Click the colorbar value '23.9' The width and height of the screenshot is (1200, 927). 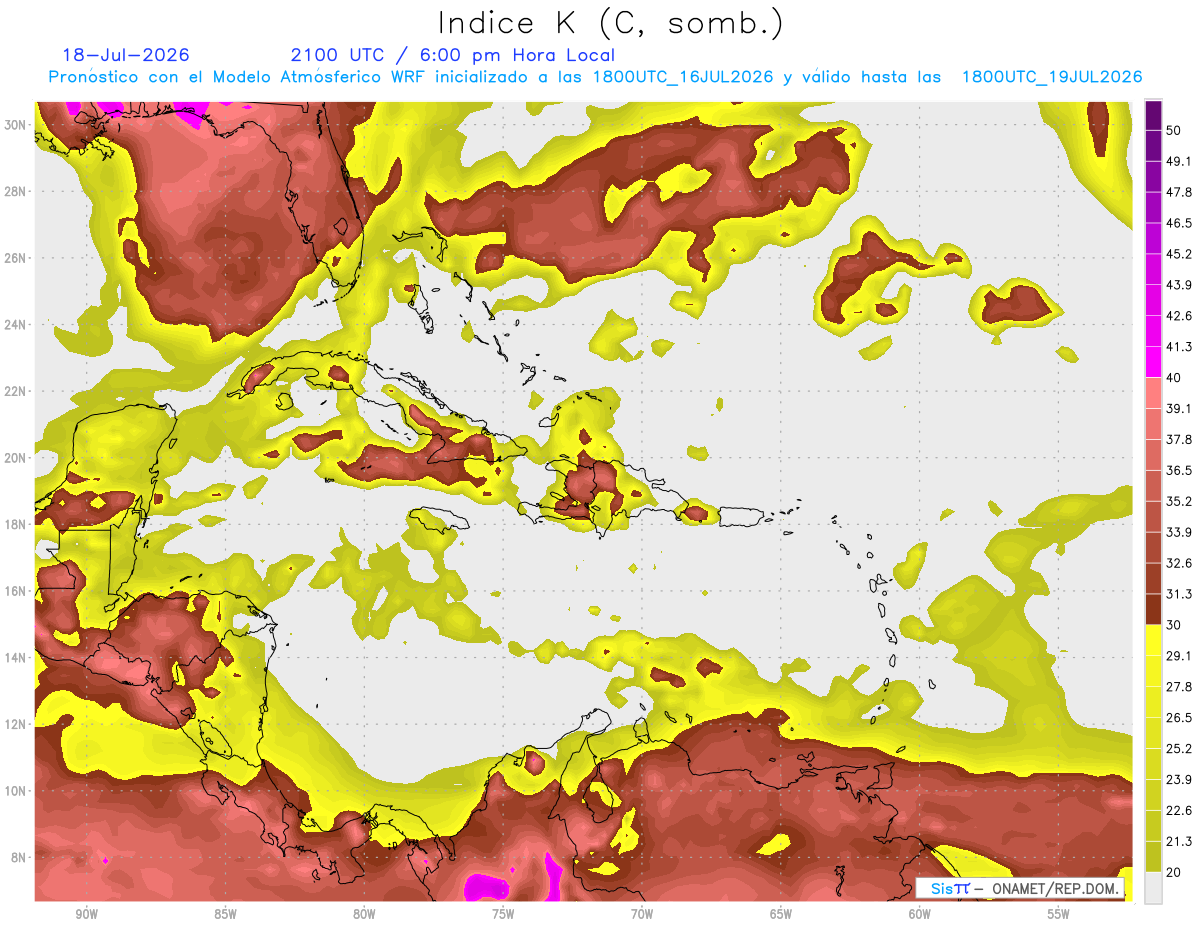pos(1179,780)
